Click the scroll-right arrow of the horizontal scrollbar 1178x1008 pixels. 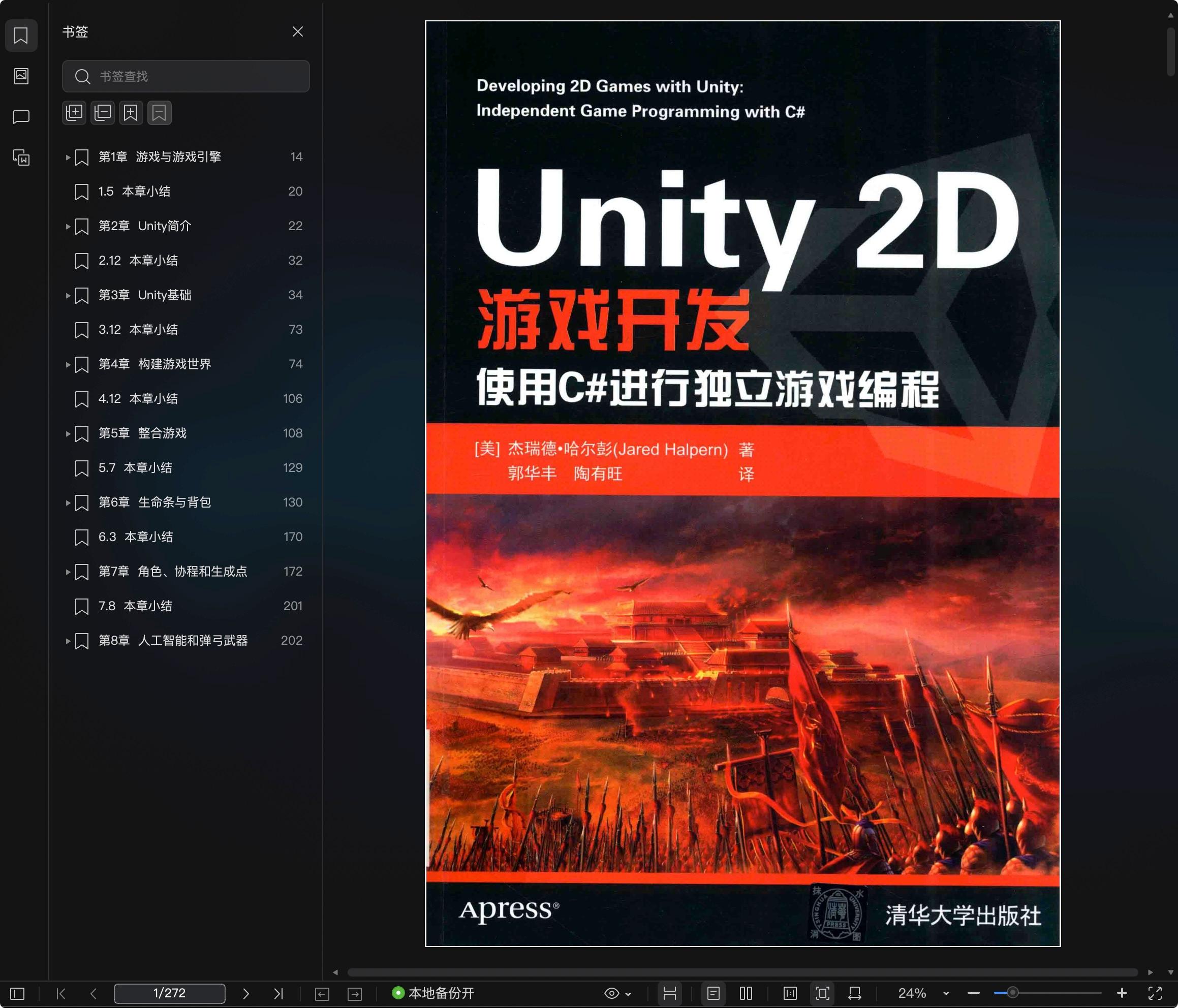[1150, 972]
